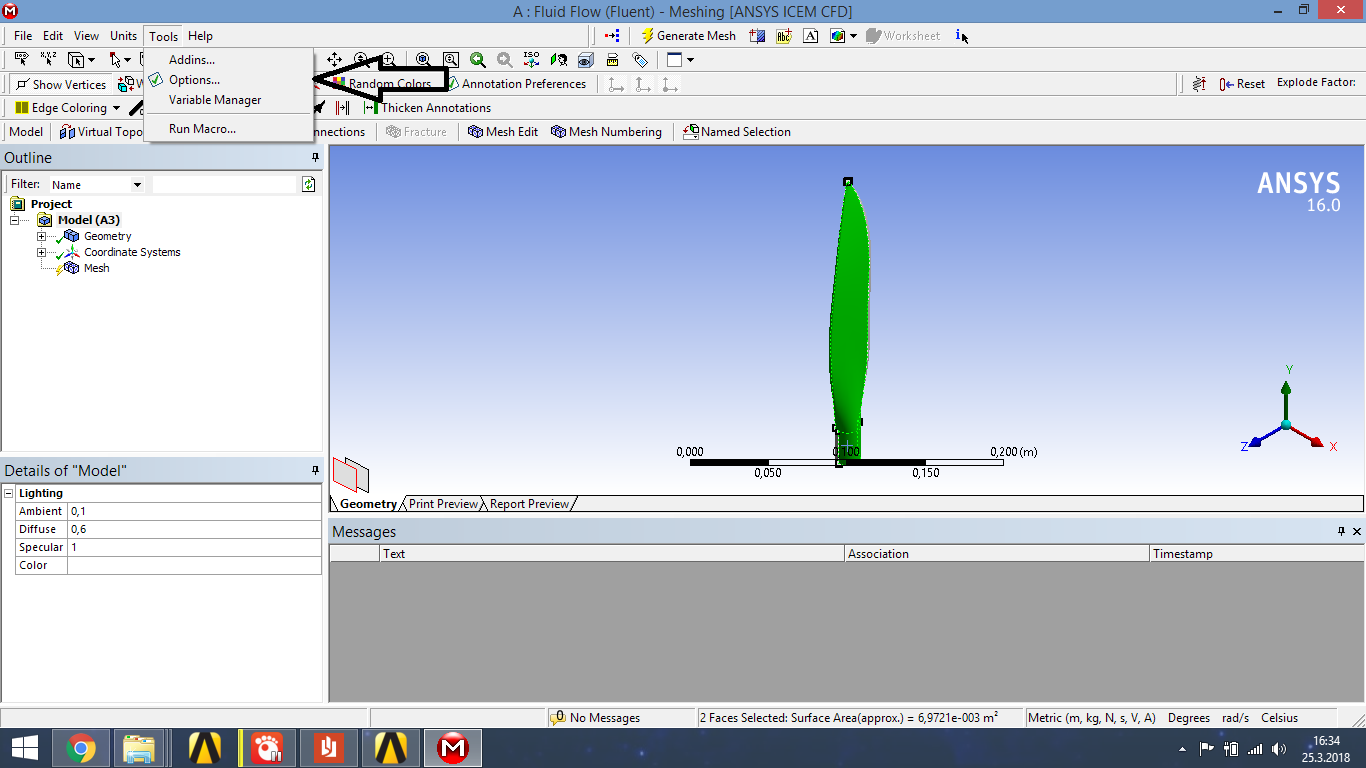Open the Edit menu
Image resolution: width=1366 pixels, height=768 pixels.
click(53, 36)
